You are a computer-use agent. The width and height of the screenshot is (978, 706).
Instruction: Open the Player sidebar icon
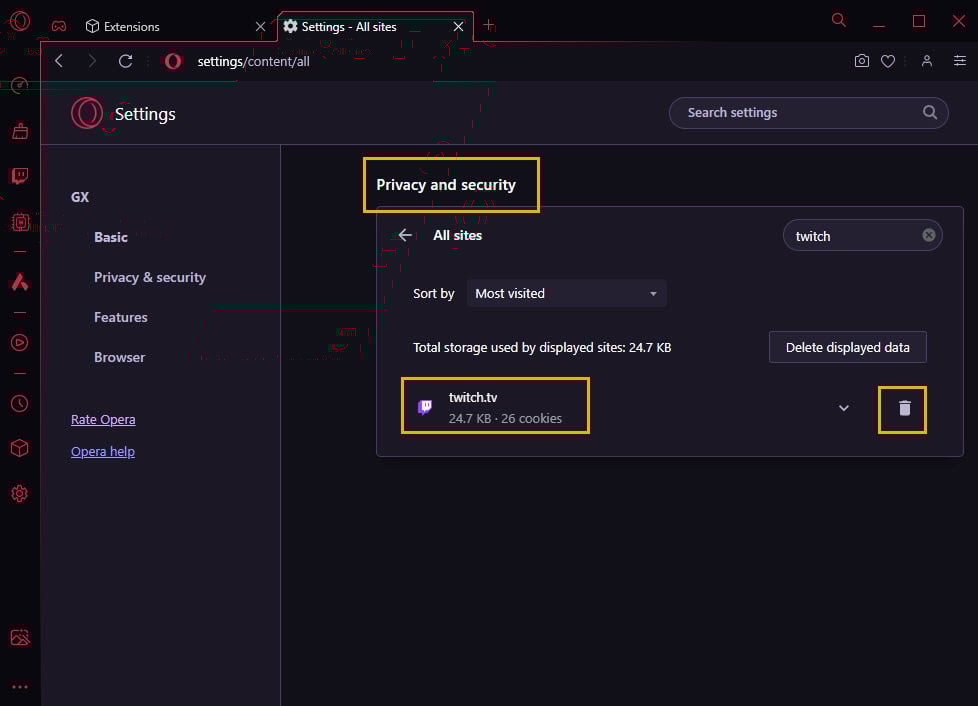point(20,342)
